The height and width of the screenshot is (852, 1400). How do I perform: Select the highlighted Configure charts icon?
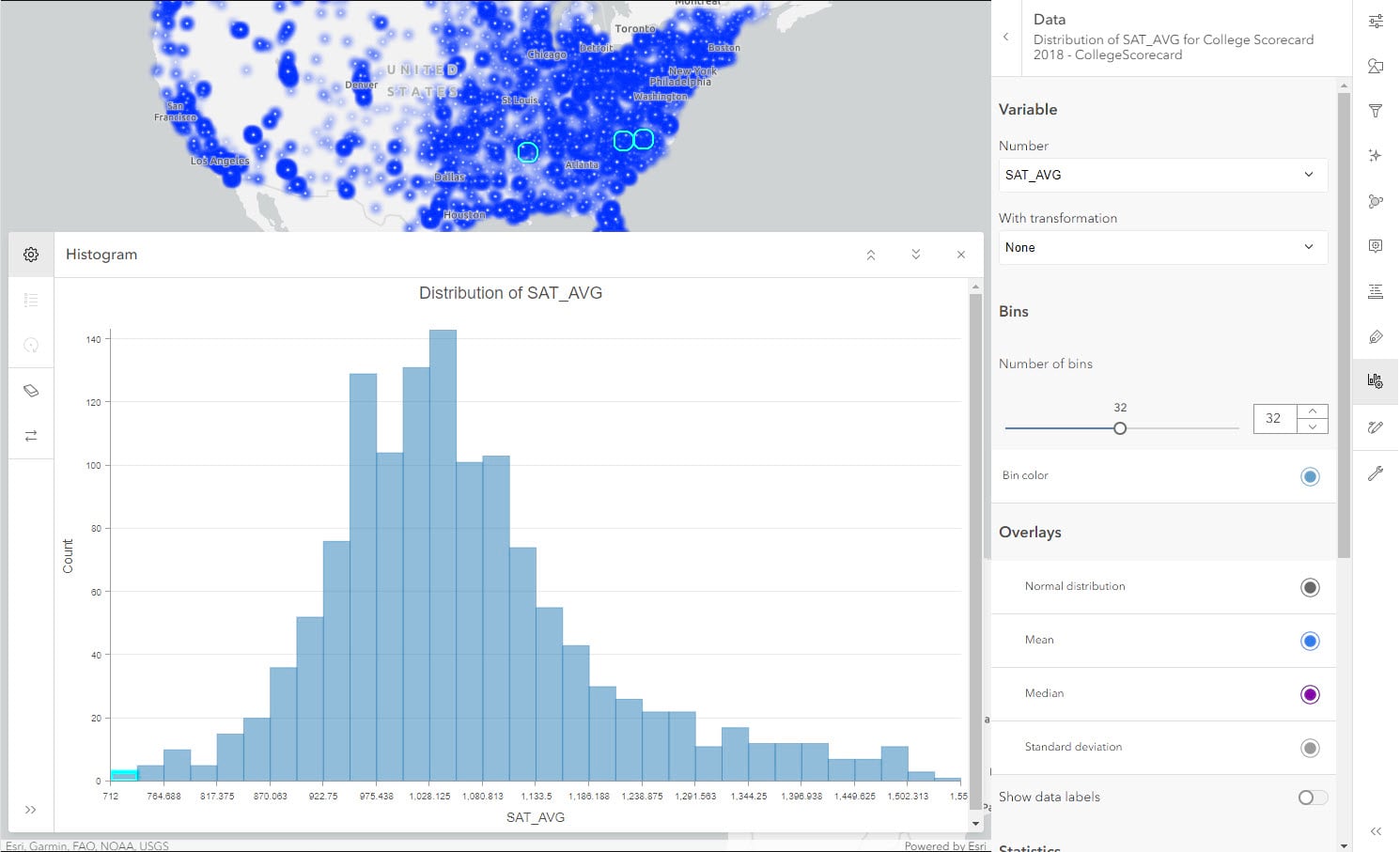point(1376,381)
